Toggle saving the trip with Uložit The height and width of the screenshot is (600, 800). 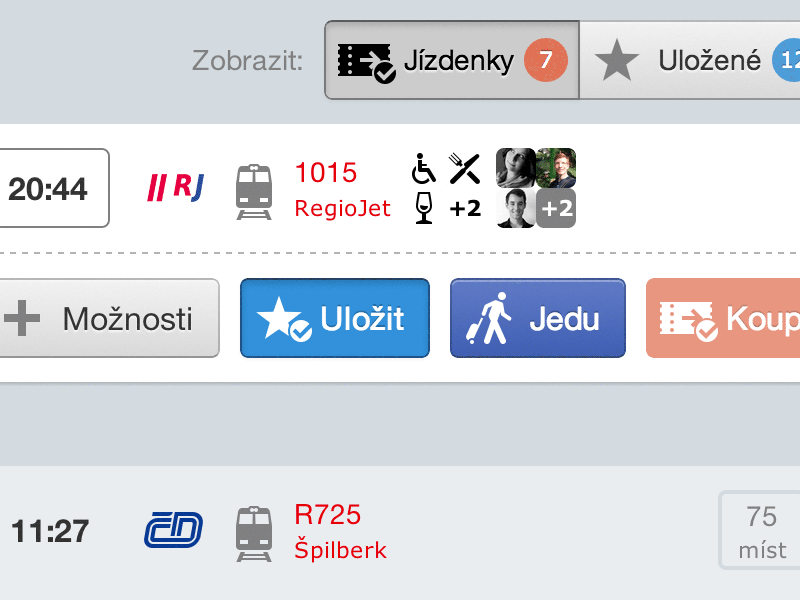(334, 317)
